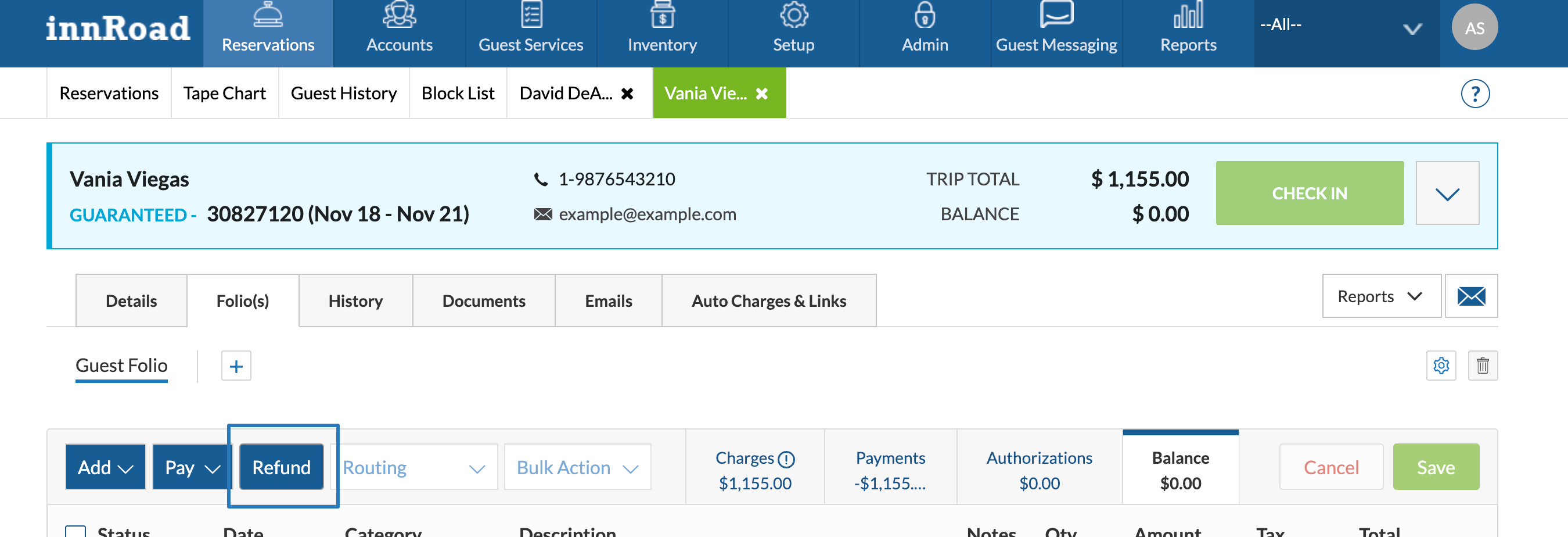Add a new folio with plus button
Screen dimensions: 1568x537
click(236, 366)
